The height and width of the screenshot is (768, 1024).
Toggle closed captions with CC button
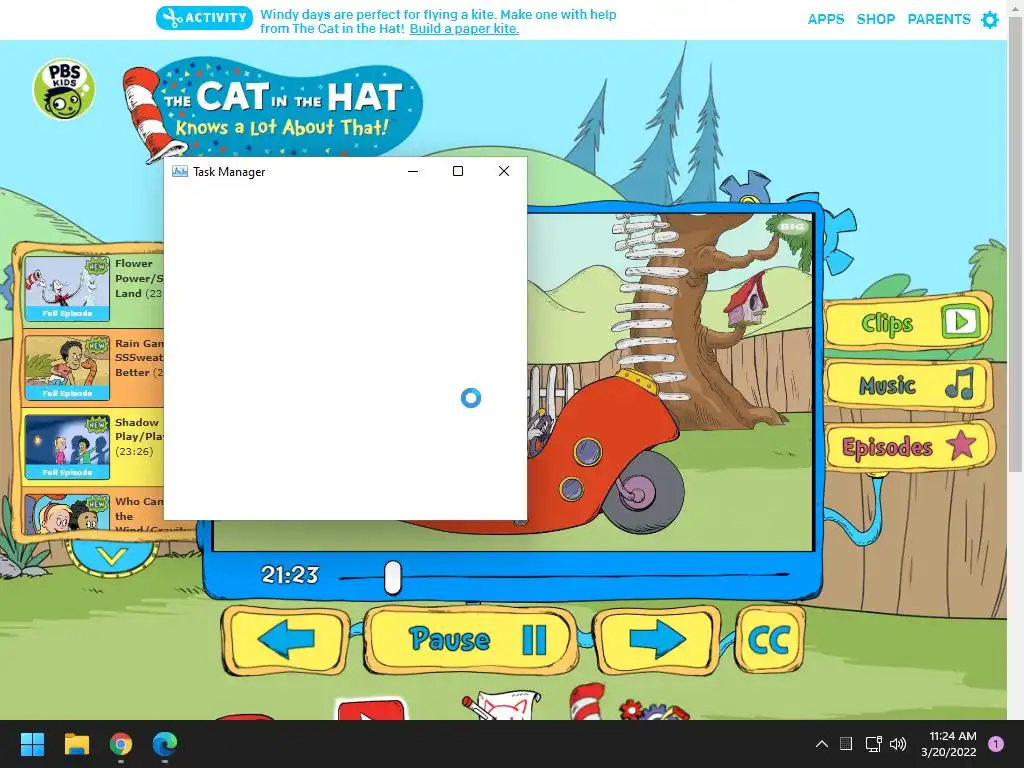[x=769, y=639]
